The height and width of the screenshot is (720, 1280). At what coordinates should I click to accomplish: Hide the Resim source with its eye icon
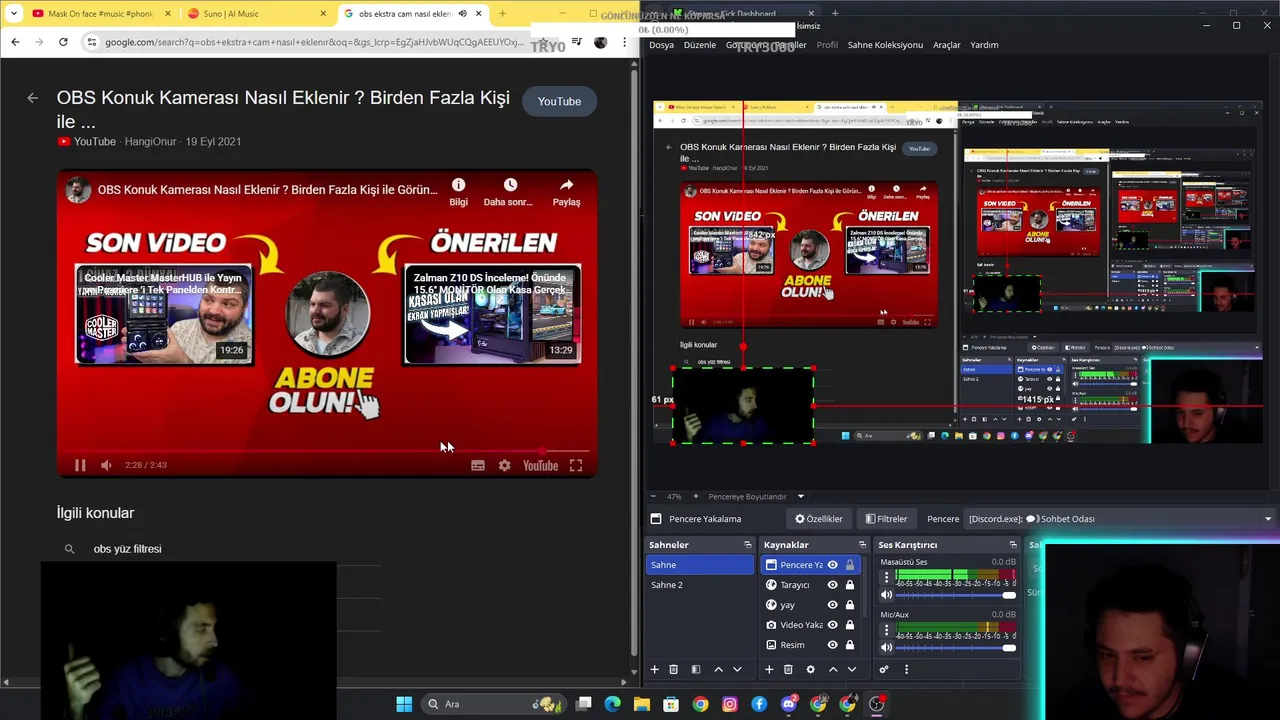pyautogui.click(x=832, y=645)
